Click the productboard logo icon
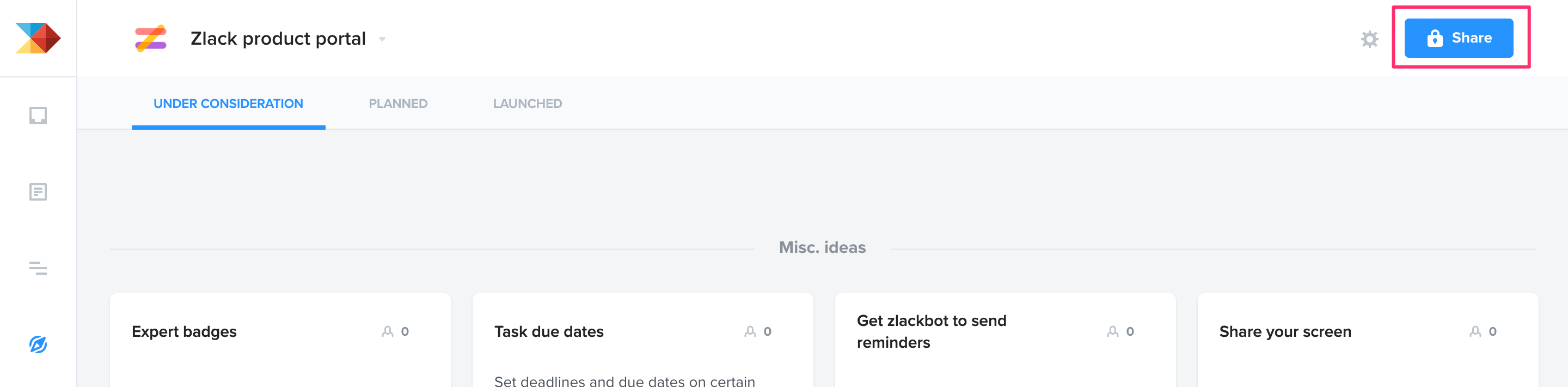This screenshot has height=387, width=1568. (x=38, y=38)
